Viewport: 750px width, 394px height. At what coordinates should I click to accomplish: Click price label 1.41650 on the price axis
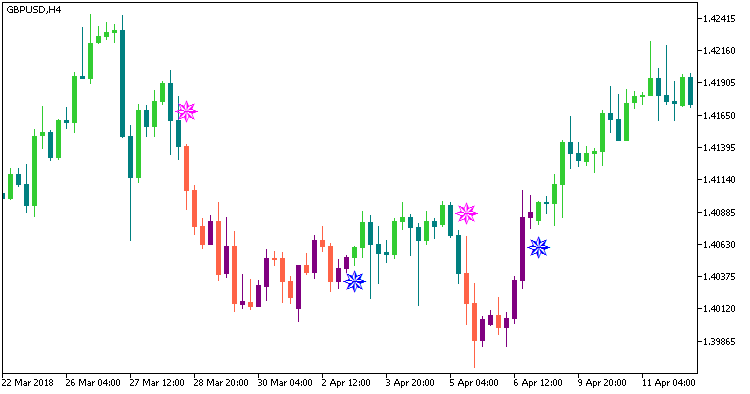click(719, 115)
